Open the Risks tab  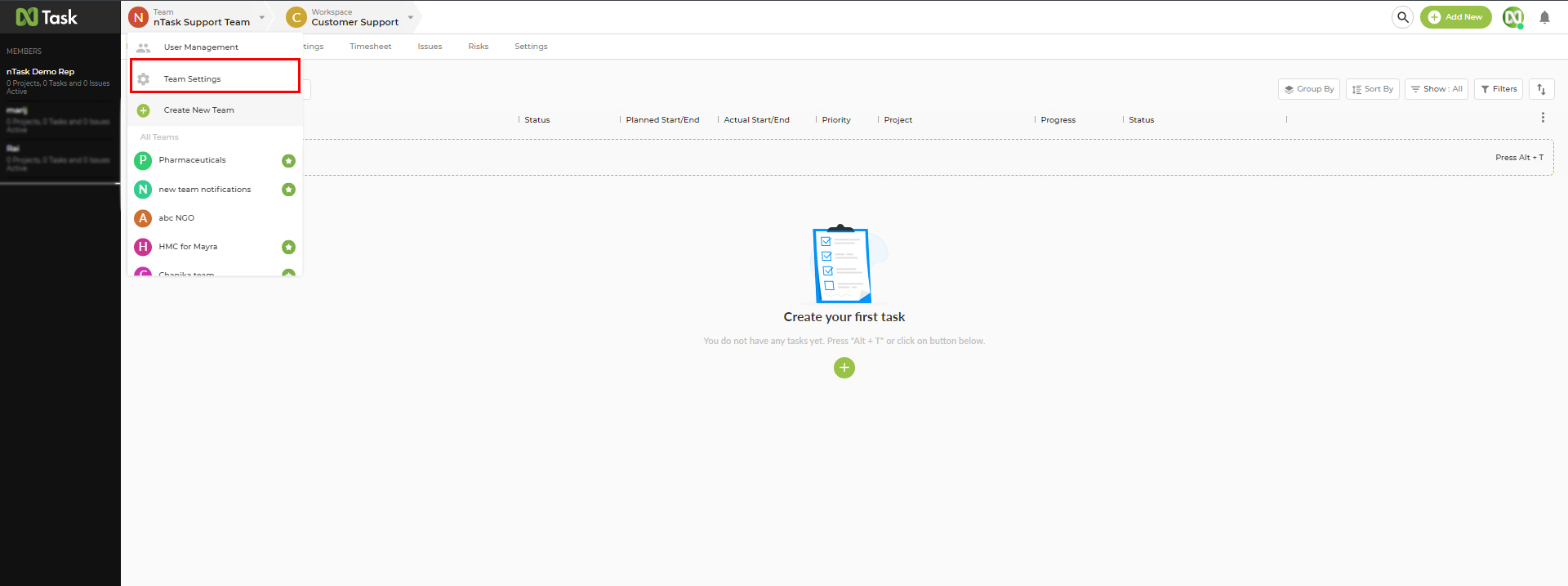[x=478, y=47]
